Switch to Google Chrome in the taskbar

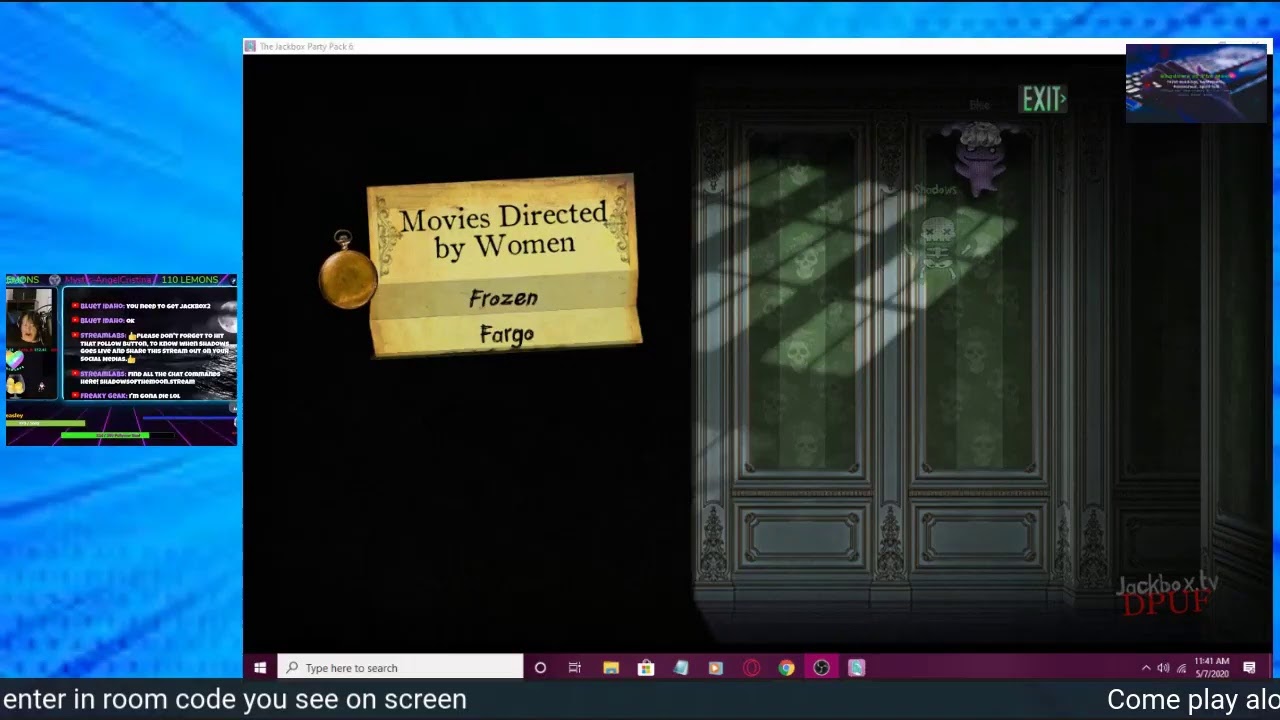pos(786,668)
